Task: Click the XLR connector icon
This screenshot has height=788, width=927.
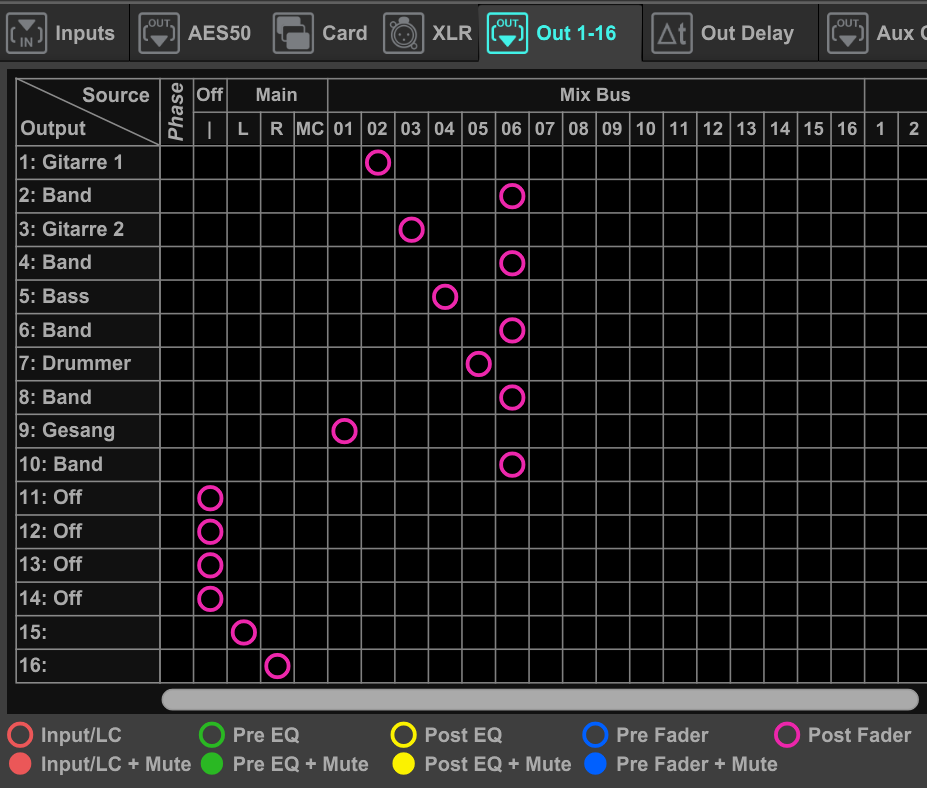Action: tap(404, 33)
